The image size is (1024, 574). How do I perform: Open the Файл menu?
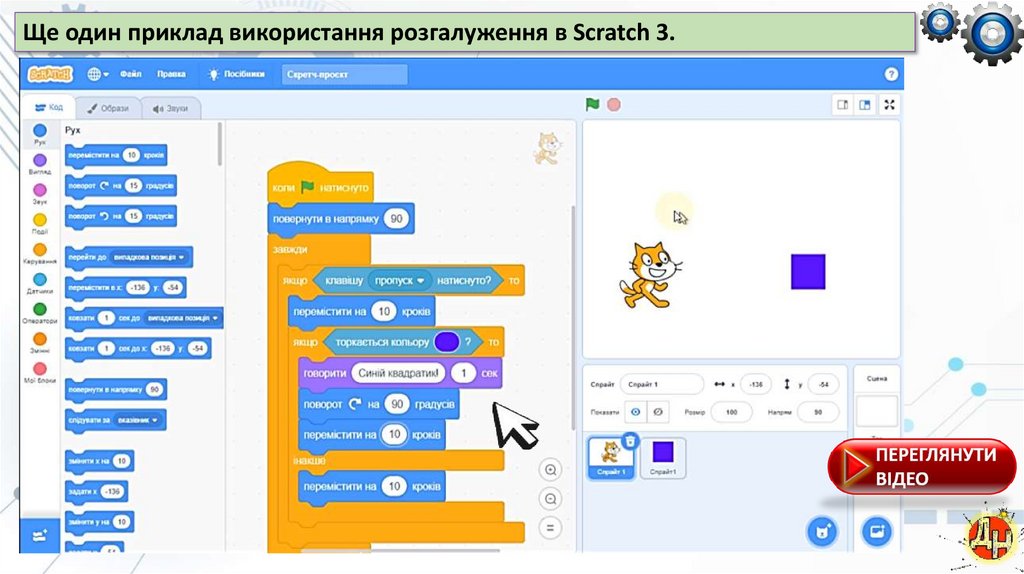pos(131,74)
